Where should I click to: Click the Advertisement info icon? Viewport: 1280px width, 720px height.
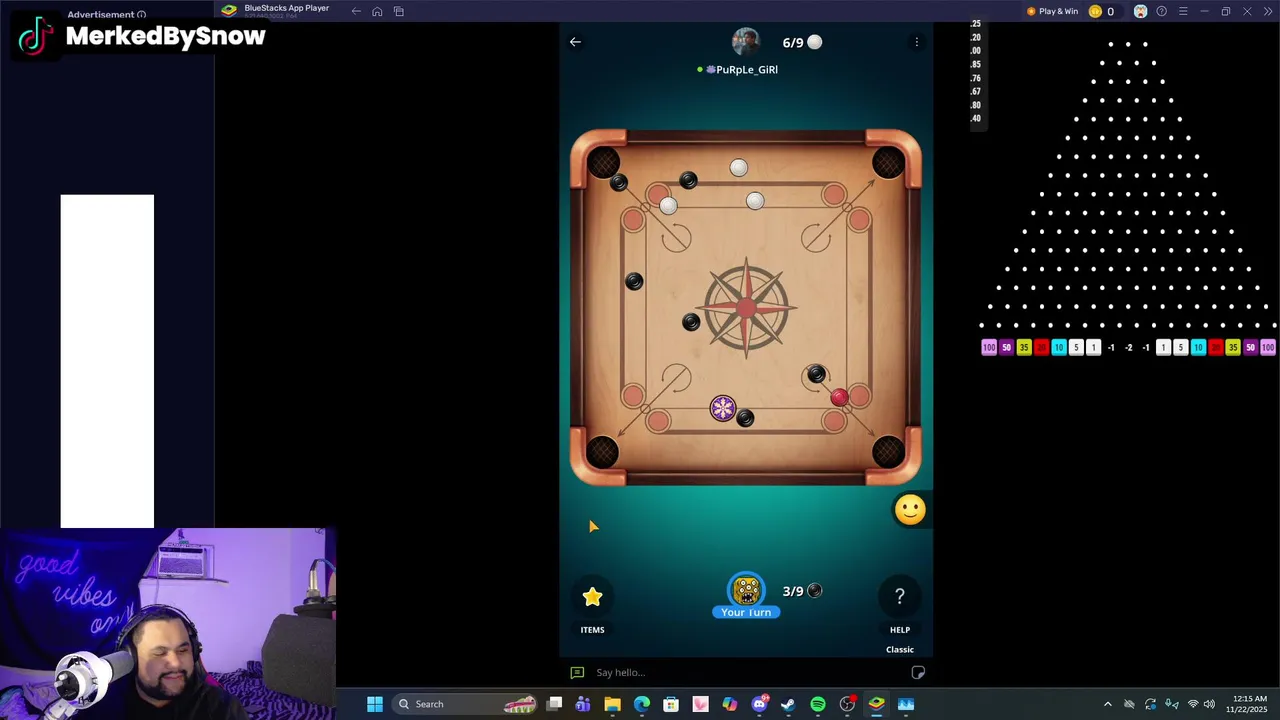(x=141, y=15)
